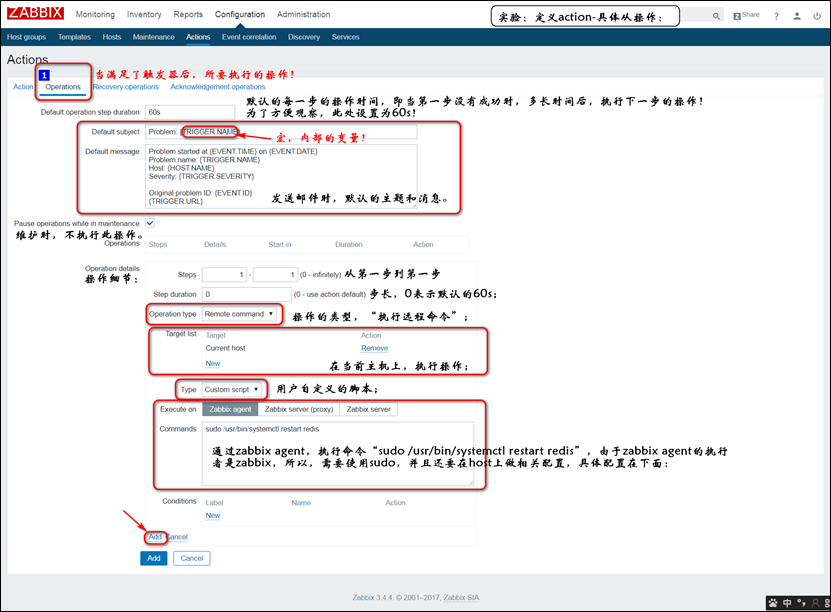Click the paw icon in the input method bar
Viewport: 831px width, 612px height.
(x=773, y=603)
